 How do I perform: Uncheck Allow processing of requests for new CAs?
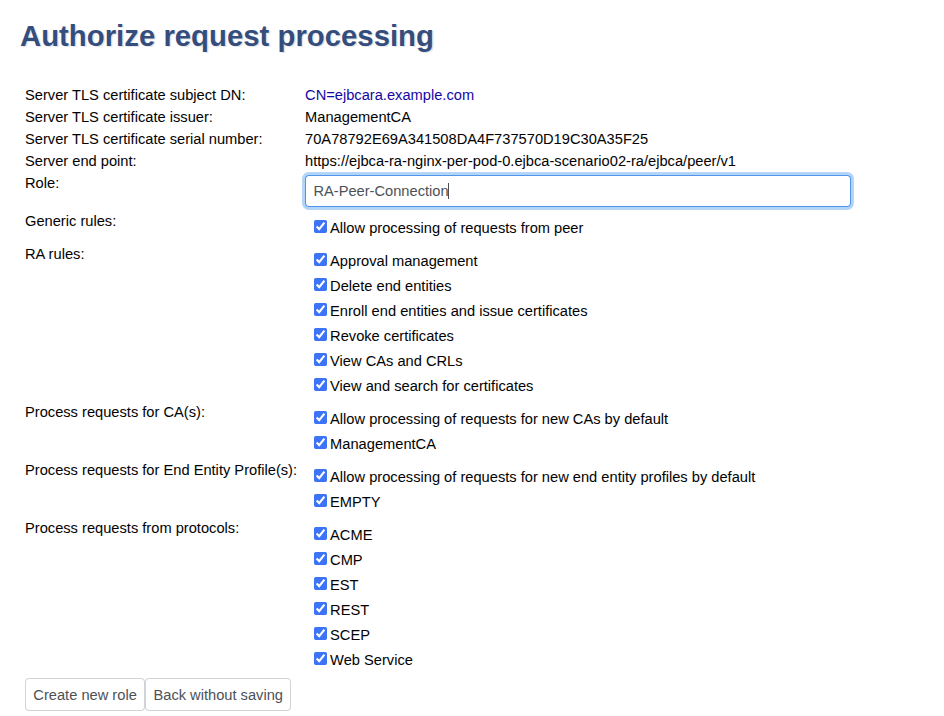(320, 417)
